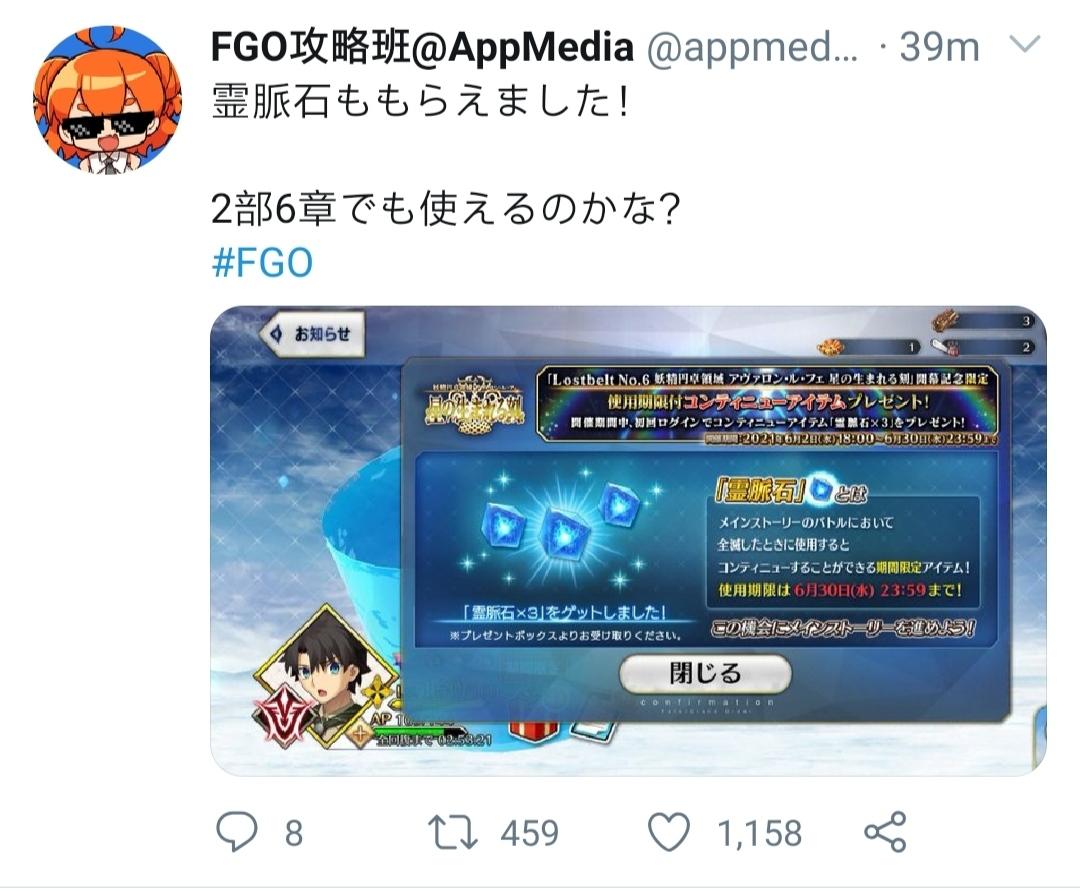1080x891 pixels.
Task: Like the tweet with heart icon
Action: [669, 832]
